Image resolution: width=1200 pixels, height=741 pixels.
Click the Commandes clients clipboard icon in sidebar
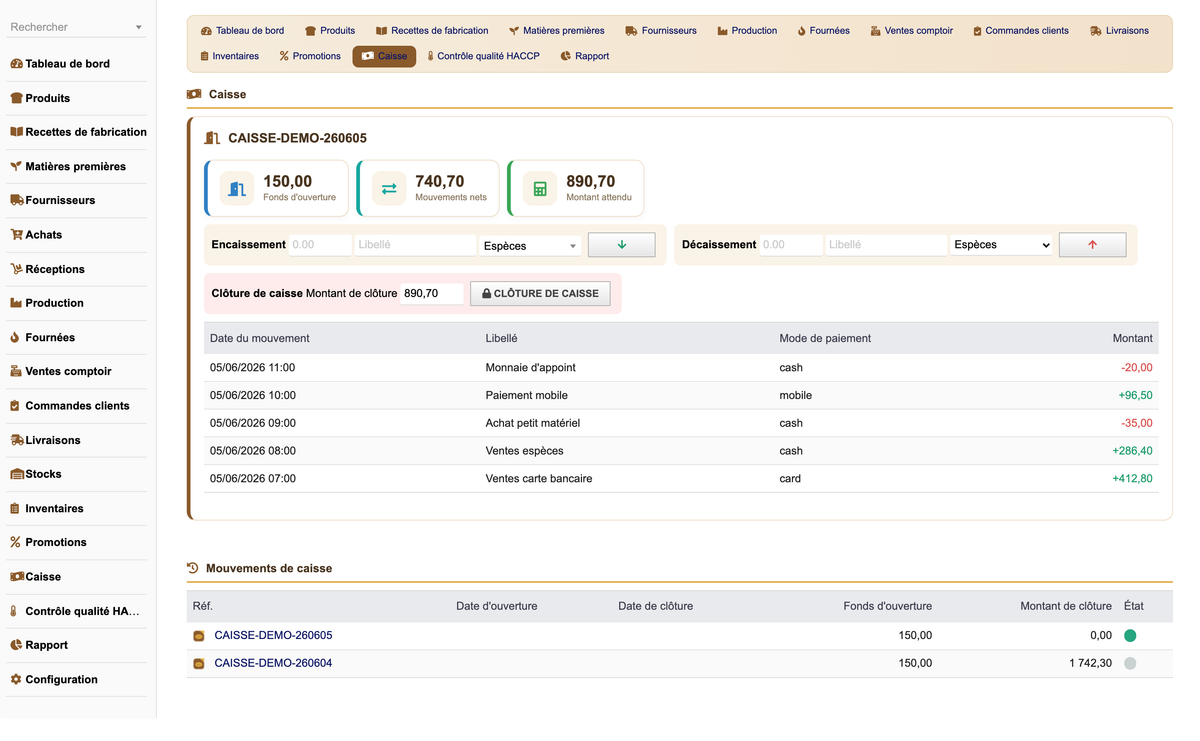(x=16, y=406)
